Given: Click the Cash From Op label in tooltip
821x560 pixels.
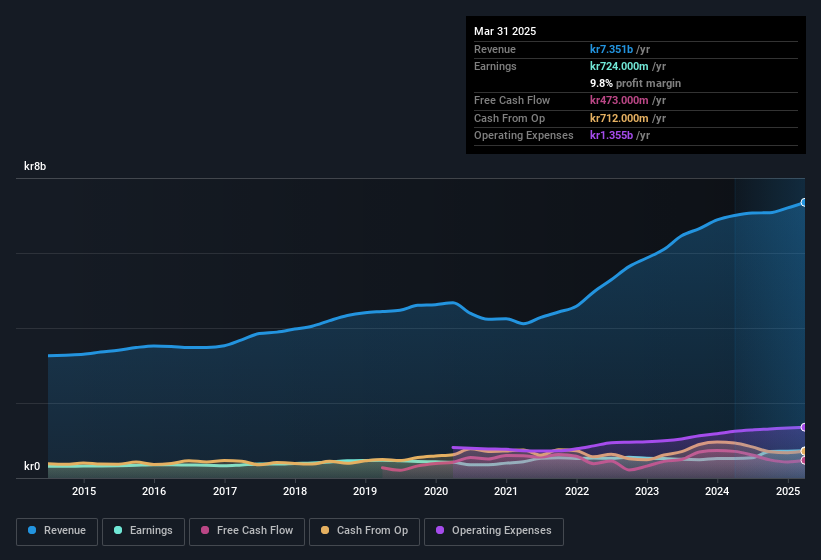Looking at the screenshot, I should tap(509, 118).
